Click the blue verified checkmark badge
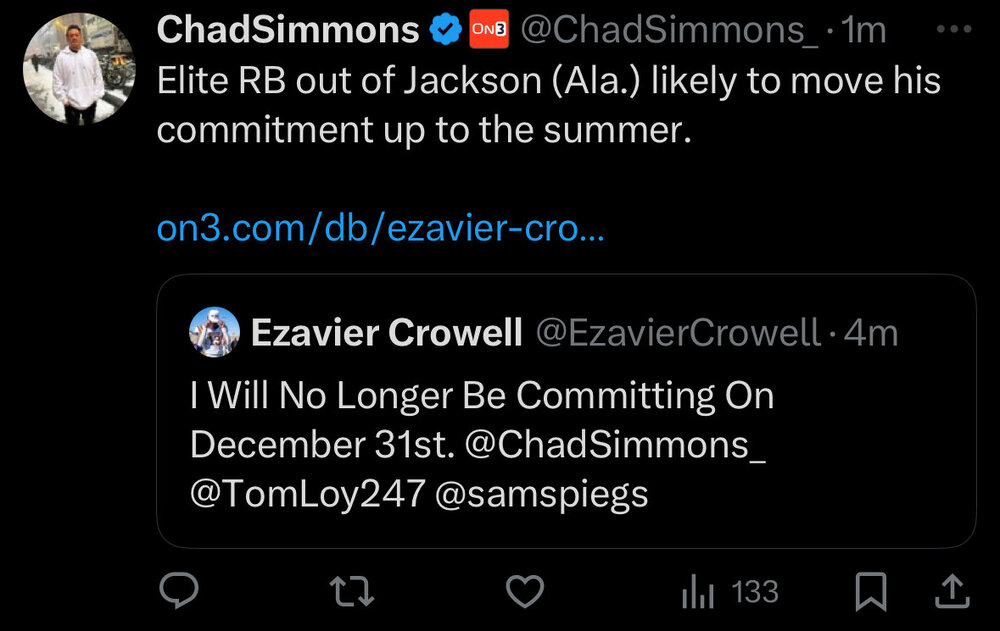Image resolution: width=1000 pixels, height=631 pixels. pyautogui.click(x=444, y=31)
